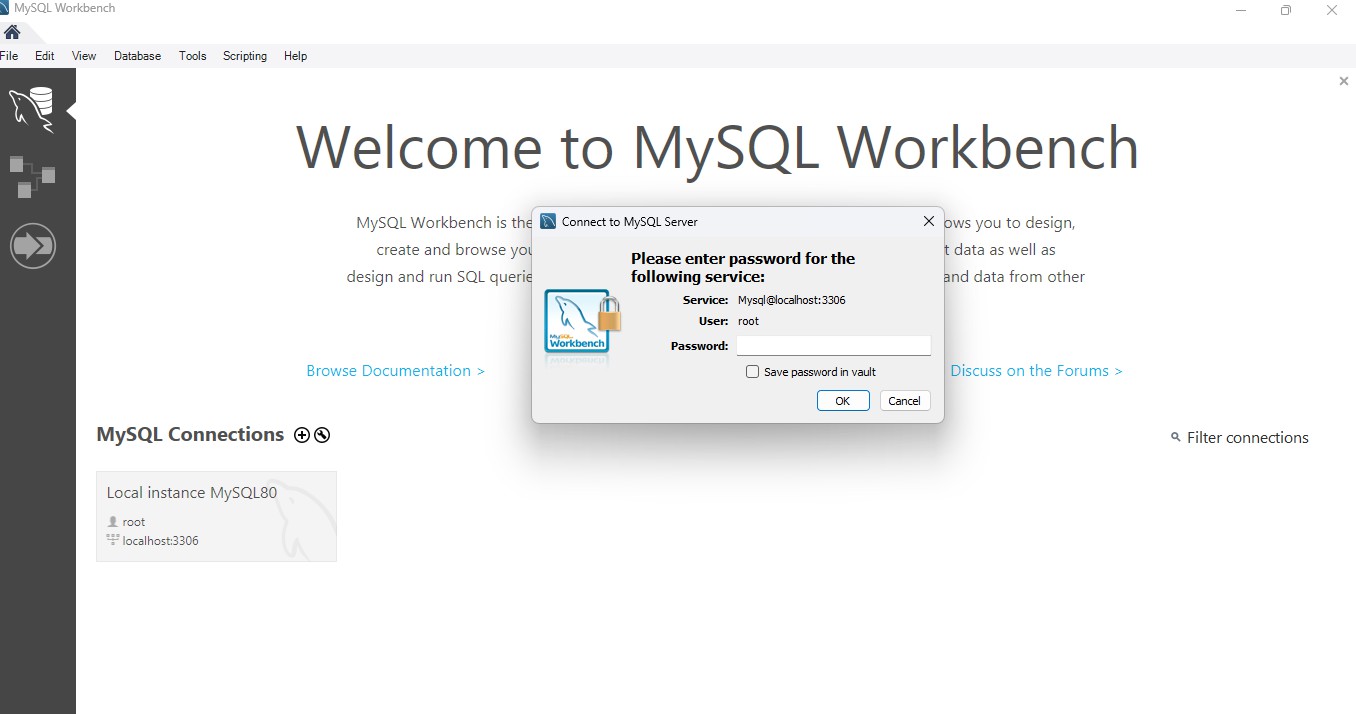Open the View menu
Viewport: 1356px width, 714px height.
click(84, 56)
